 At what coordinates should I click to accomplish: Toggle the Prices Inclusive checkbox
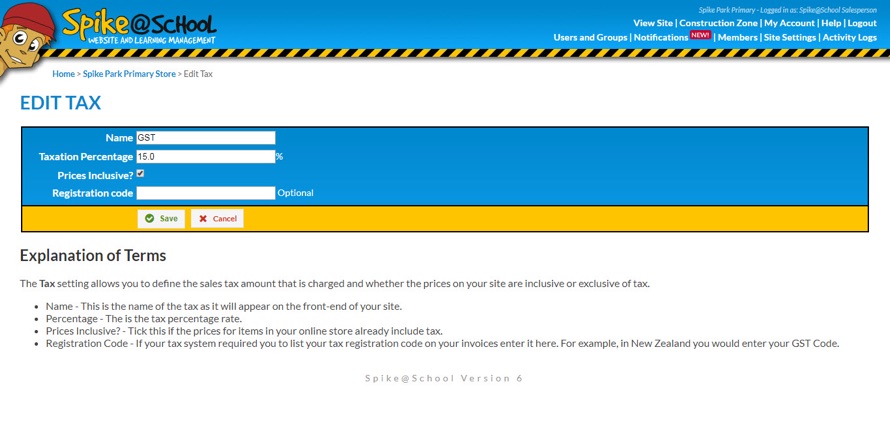(140, 174)
